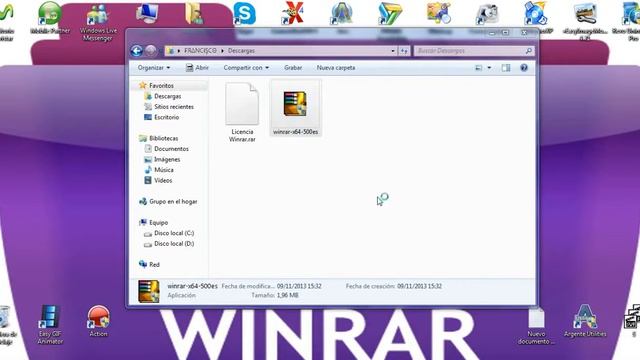
Task: Select Equipo in navigation pane
Action: 158,223
